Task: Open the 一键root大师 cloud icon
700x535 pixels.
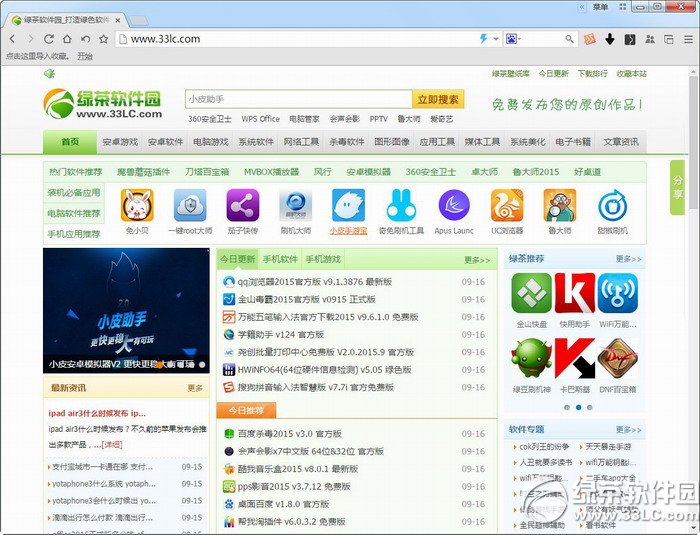Action: pyautogui.click(x=190, y=205)
